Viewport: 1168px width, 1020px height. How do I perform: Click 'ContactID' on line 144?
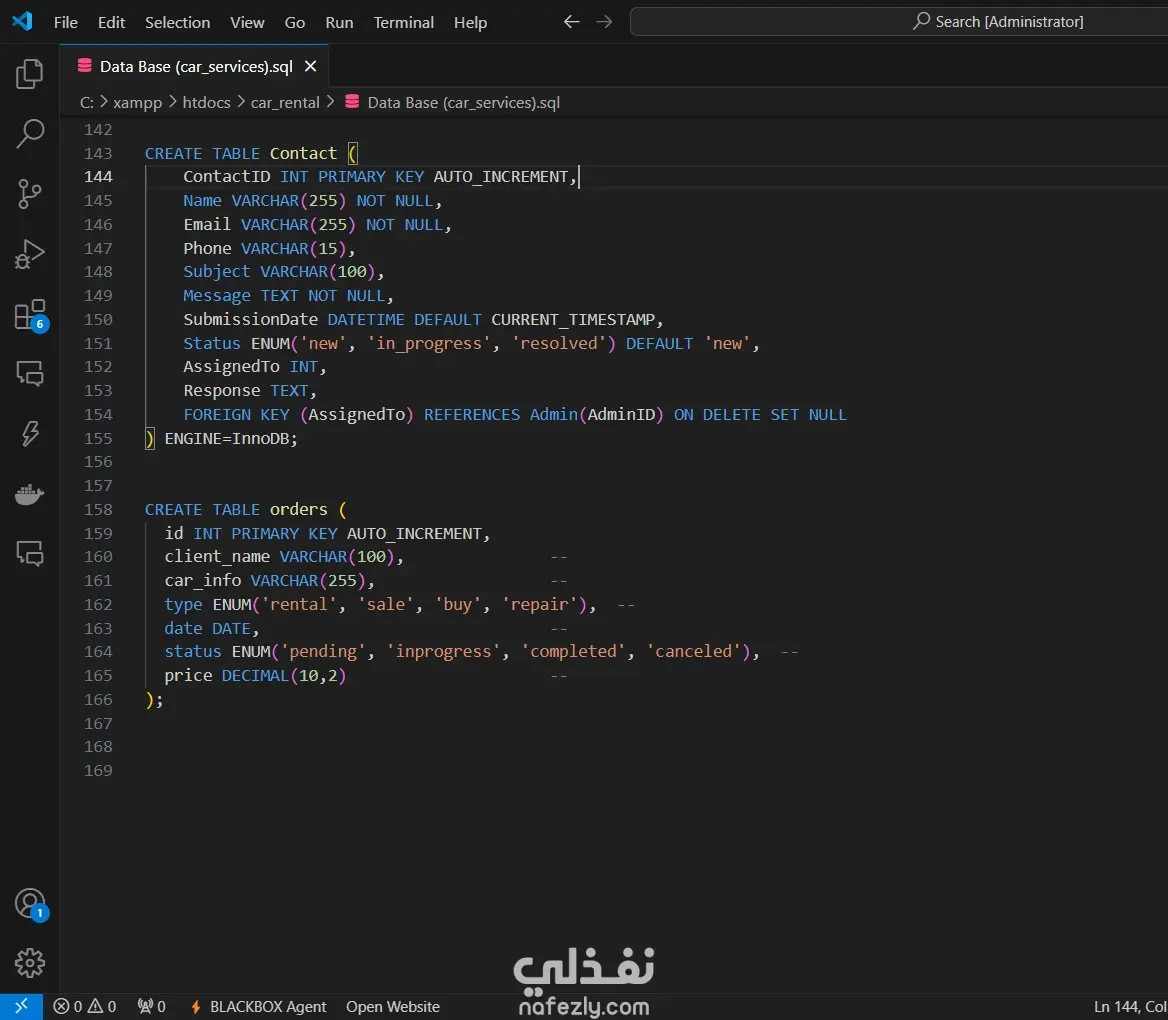226,177
